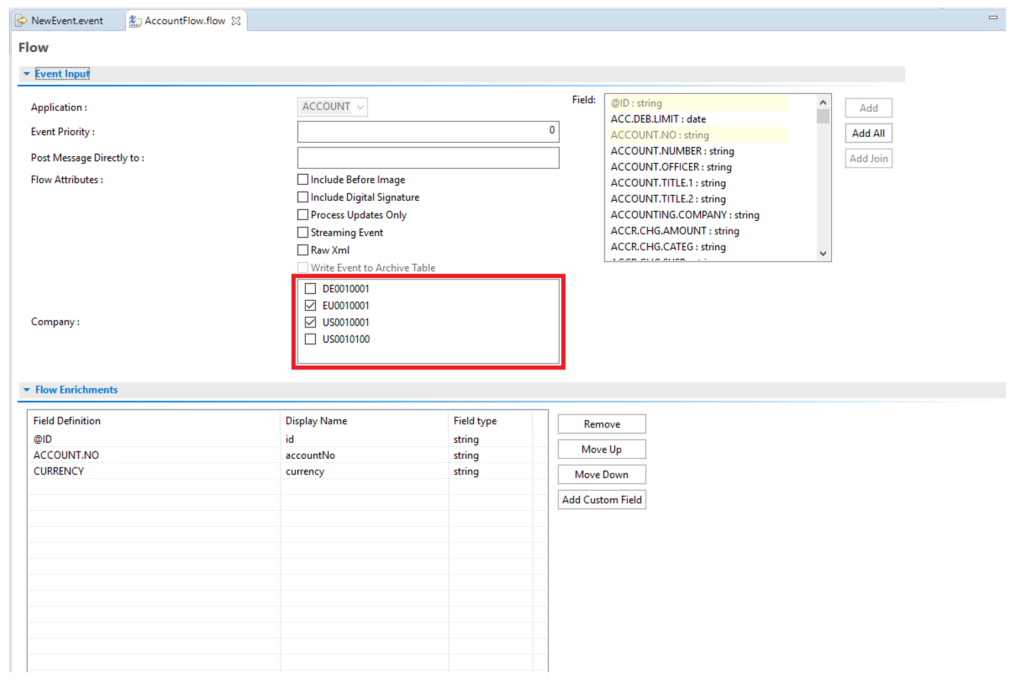Select the AccountFlow.flow tab

coord(185,21)
